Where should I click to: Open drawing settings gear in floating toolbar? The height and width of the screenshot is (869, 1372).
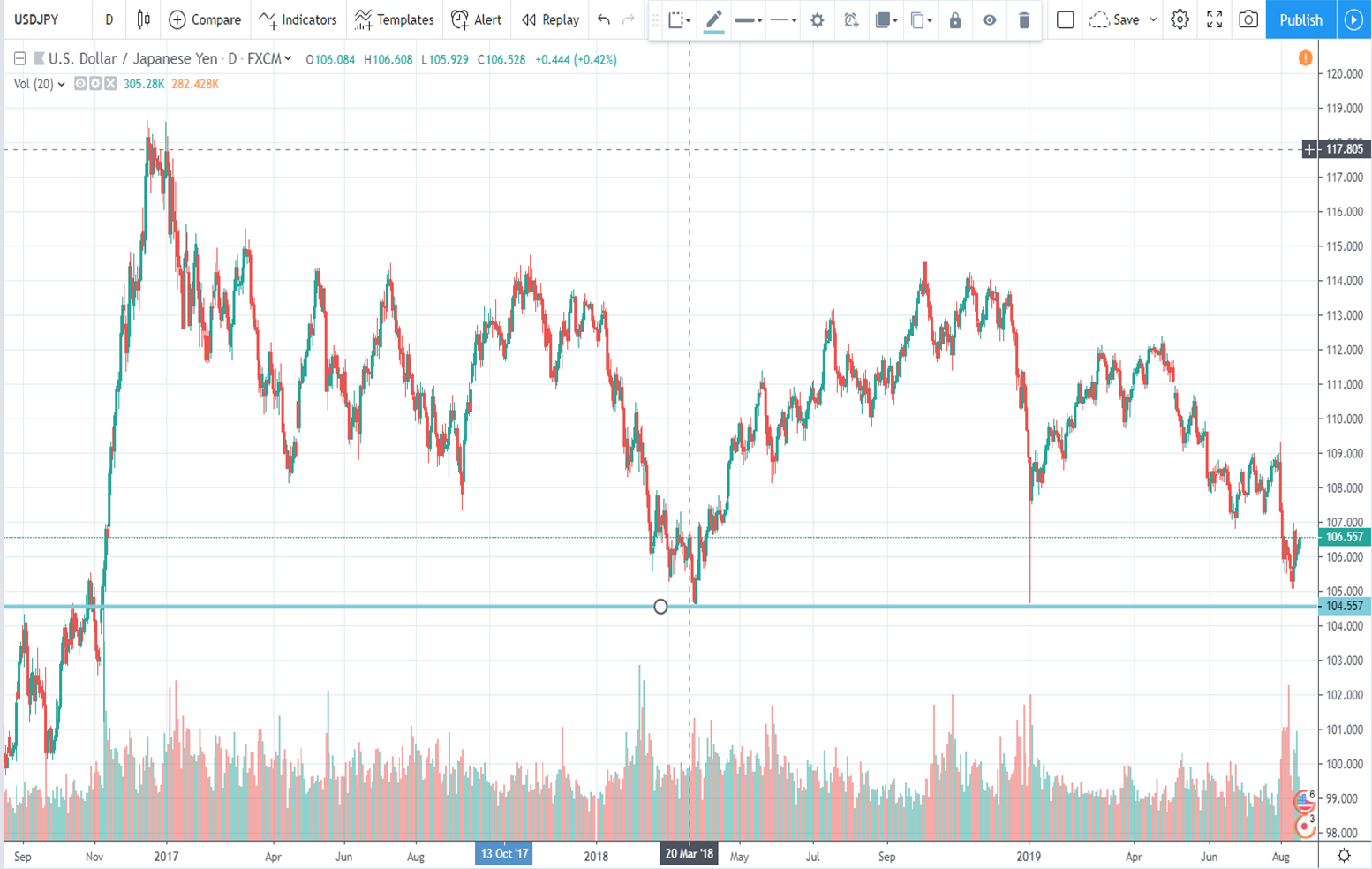(817, 20)
